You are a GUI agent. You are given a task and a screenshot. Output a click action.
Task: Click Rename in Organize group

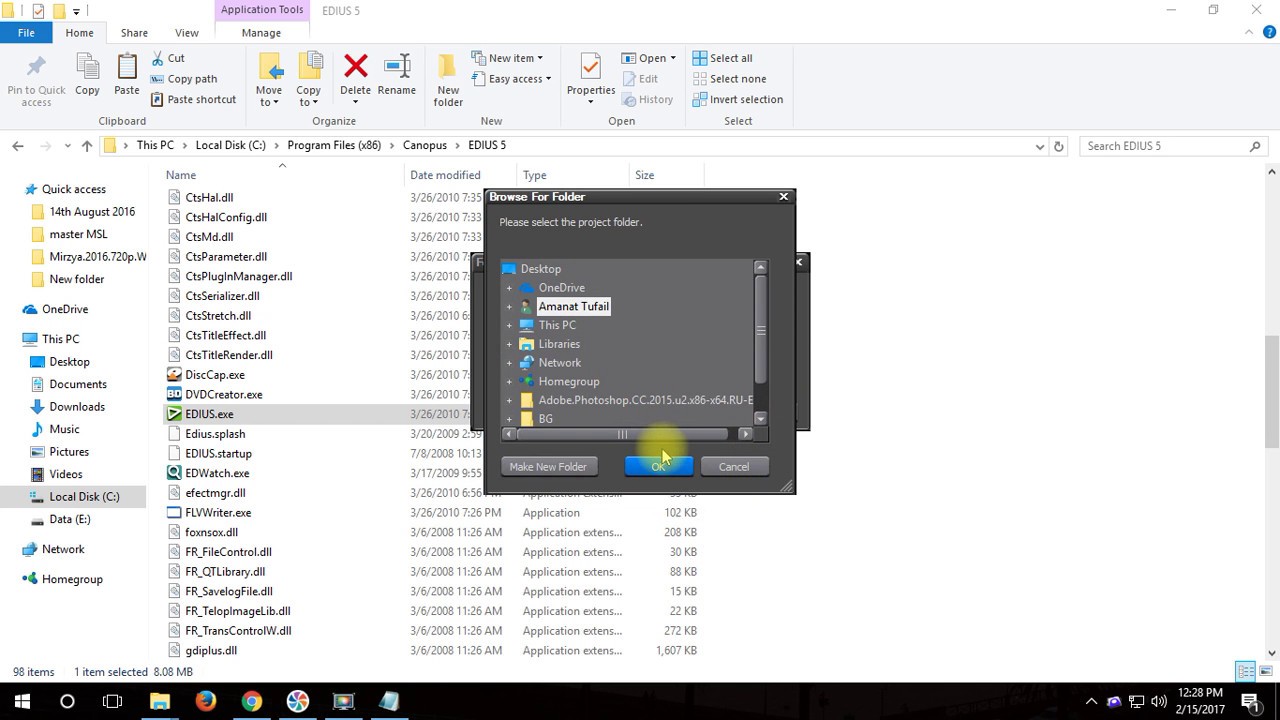pos(396,77)
